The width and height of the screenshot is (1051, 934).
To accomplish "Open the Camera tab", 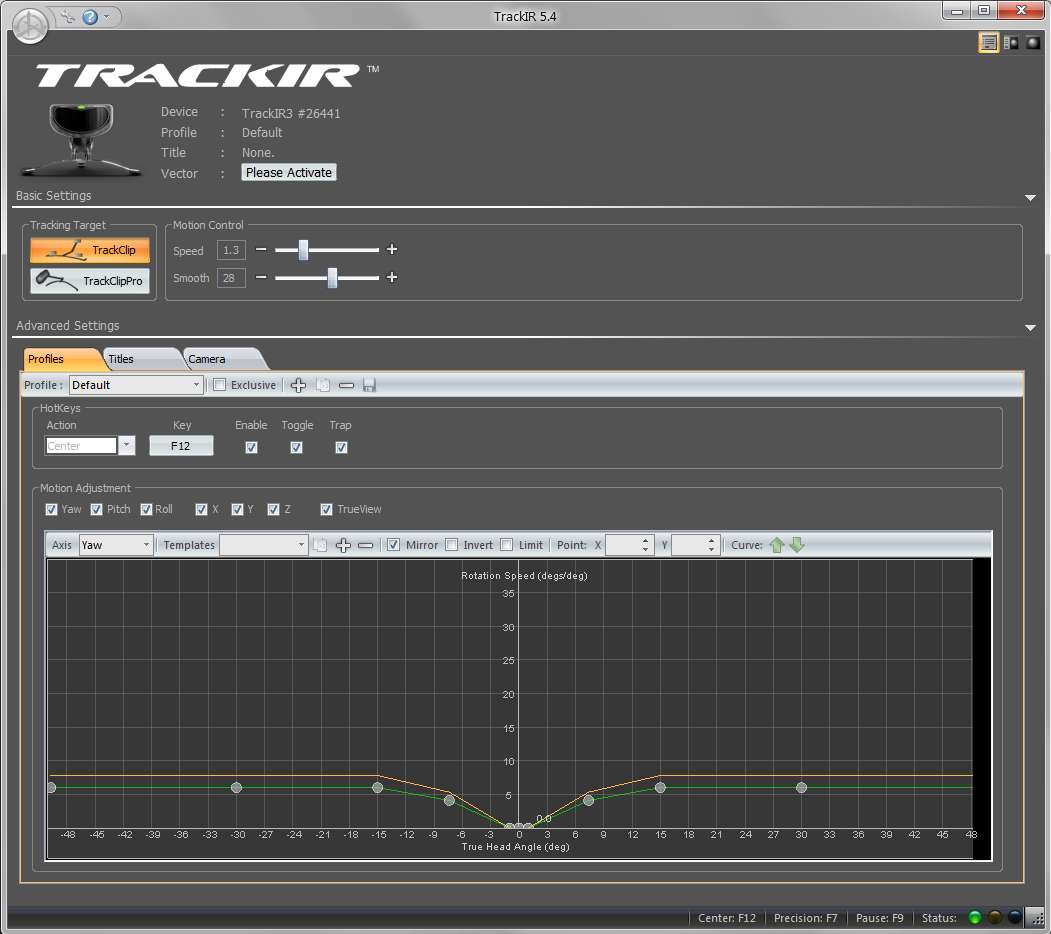I will click(x=221, y=359).
